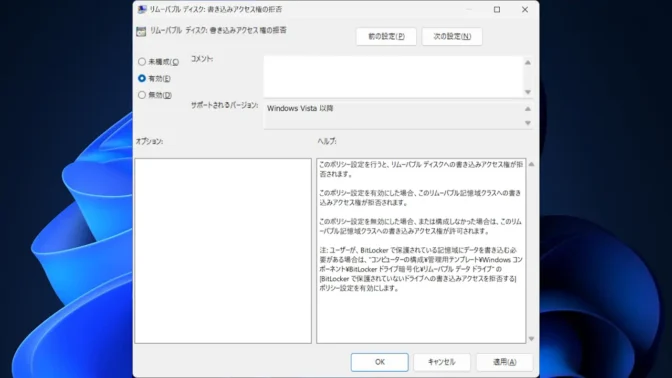Viewport: 672px width, 378px height.
Task: Close the policy dialog window
Action: 525,9
